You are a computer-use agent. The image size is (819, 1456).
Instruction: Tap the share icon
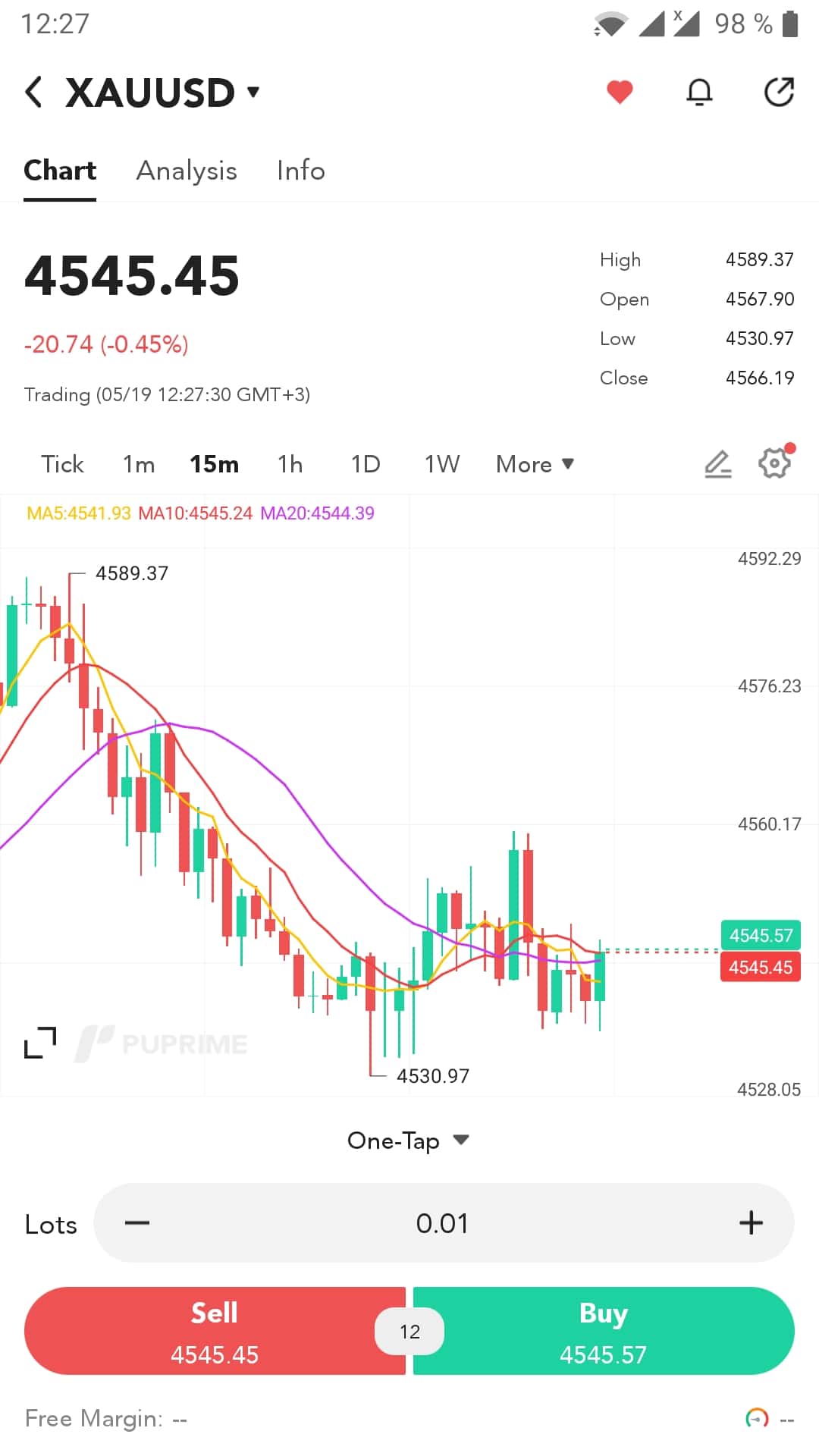tap(779, 93)
